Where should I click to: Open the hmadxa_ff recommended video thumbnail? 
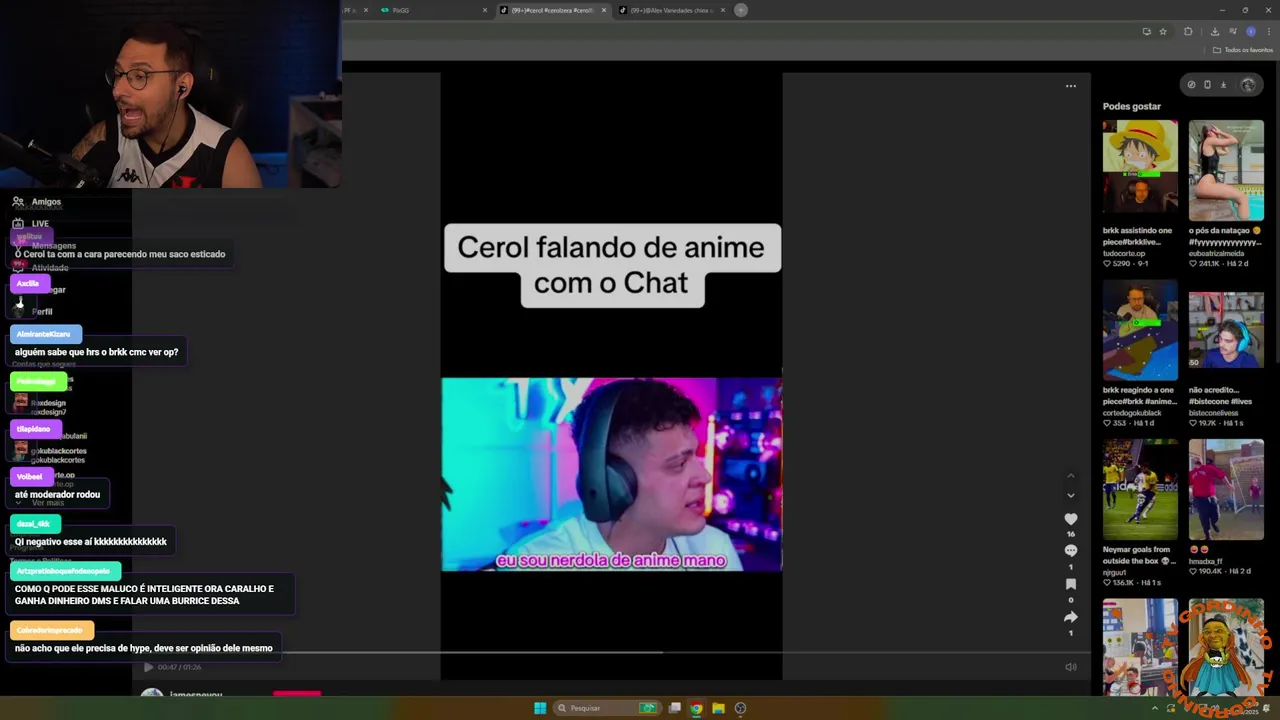click(x=1226, y=489)
